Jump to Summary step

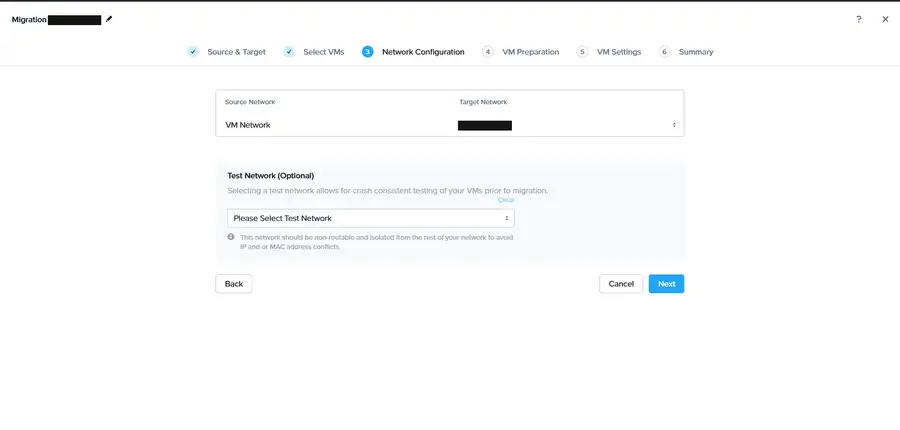696,52
